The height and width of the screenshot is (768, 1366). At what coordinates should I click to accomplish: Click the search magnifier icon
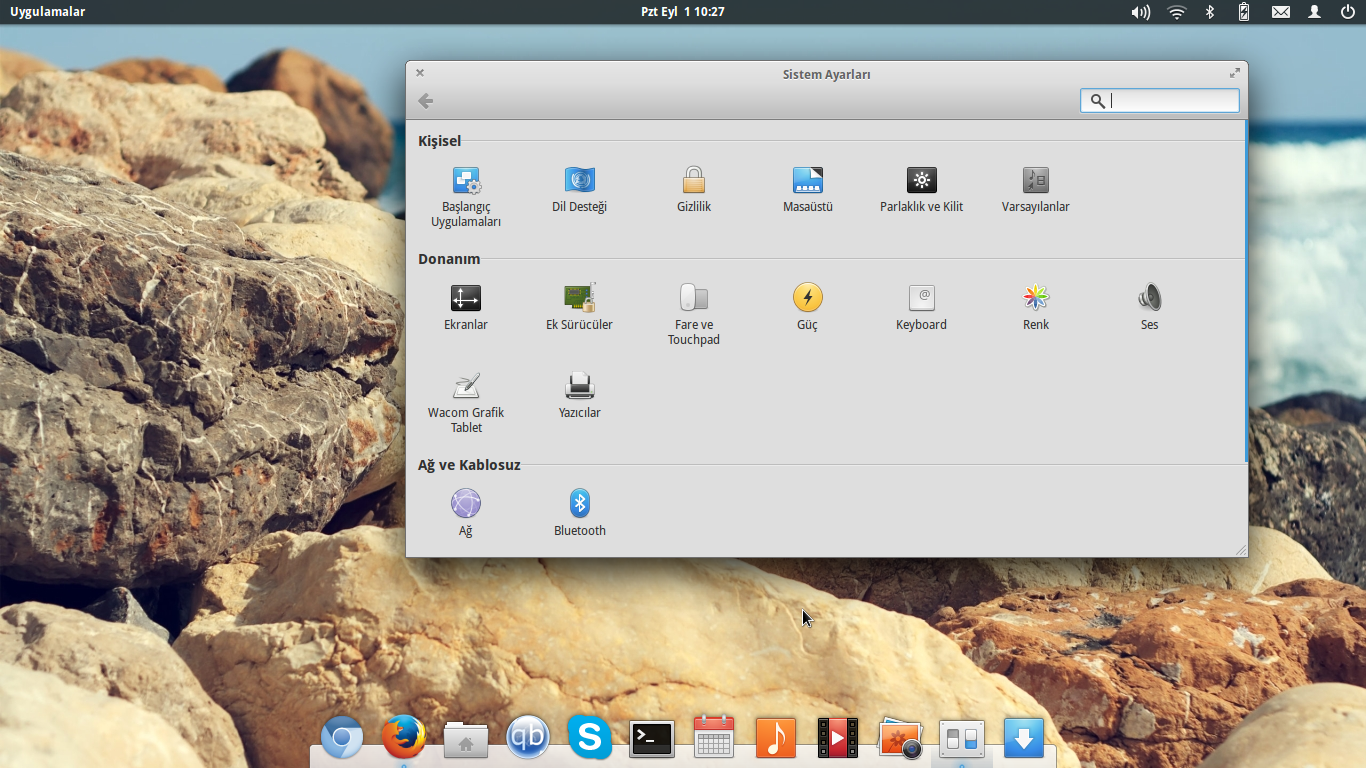[1097, 101]
